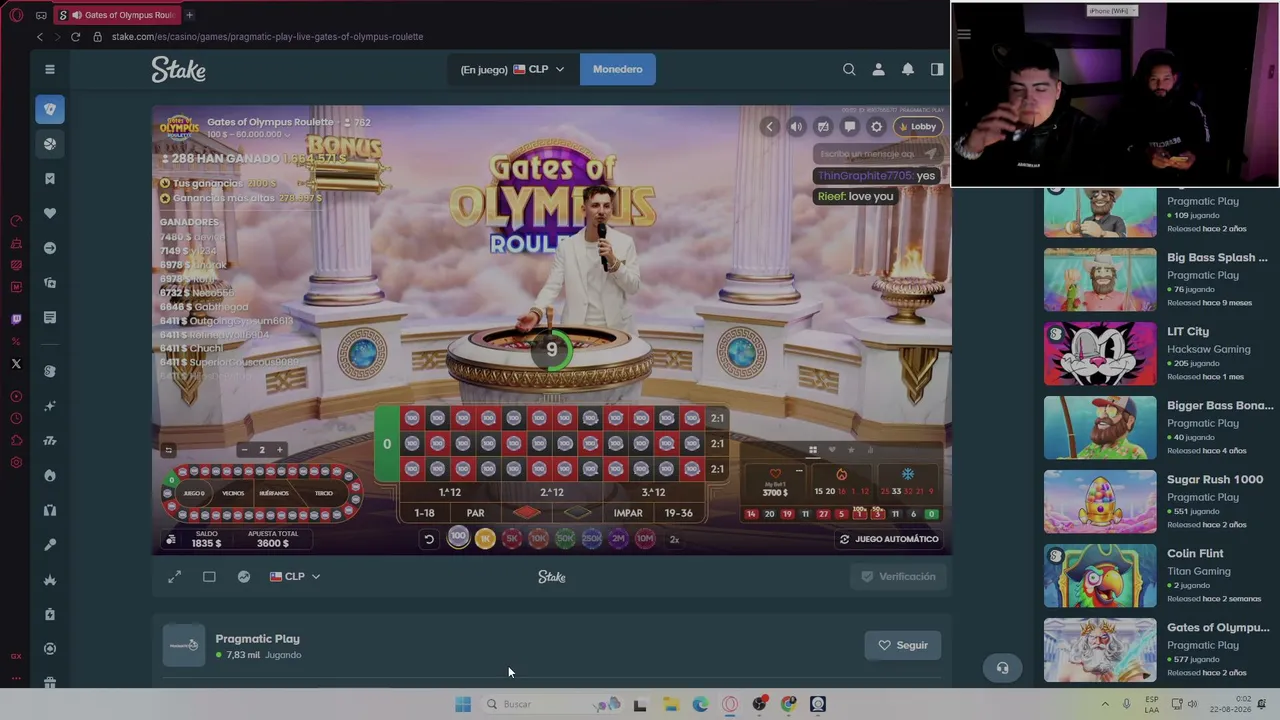Toggle the racetrack bet view
1280x720 pixels.
168,450
